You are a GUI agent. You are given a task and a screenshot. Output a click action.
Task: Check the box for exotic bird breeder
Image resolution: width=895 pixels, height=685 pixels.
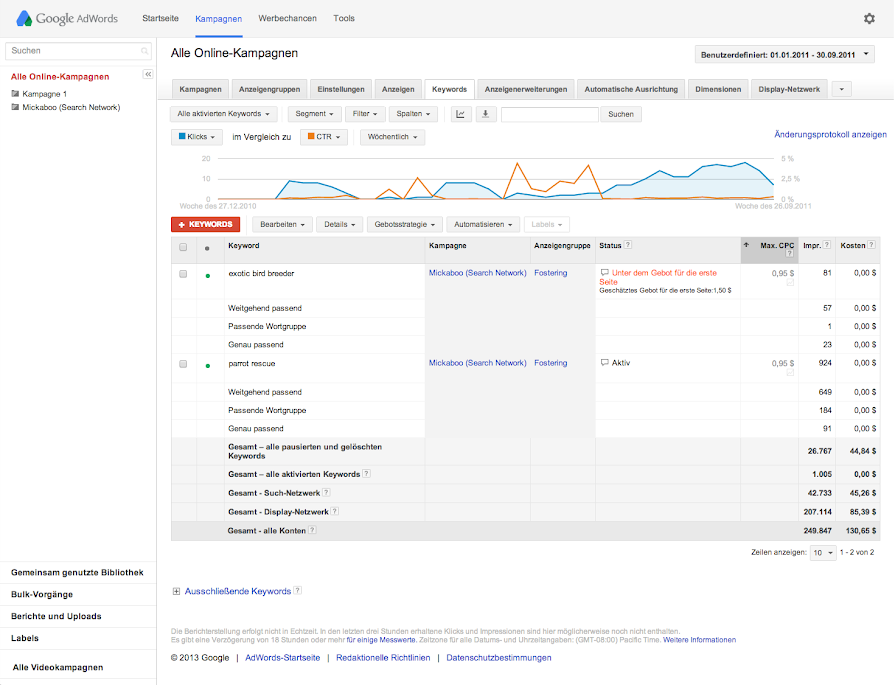click(x=183, y=274)
